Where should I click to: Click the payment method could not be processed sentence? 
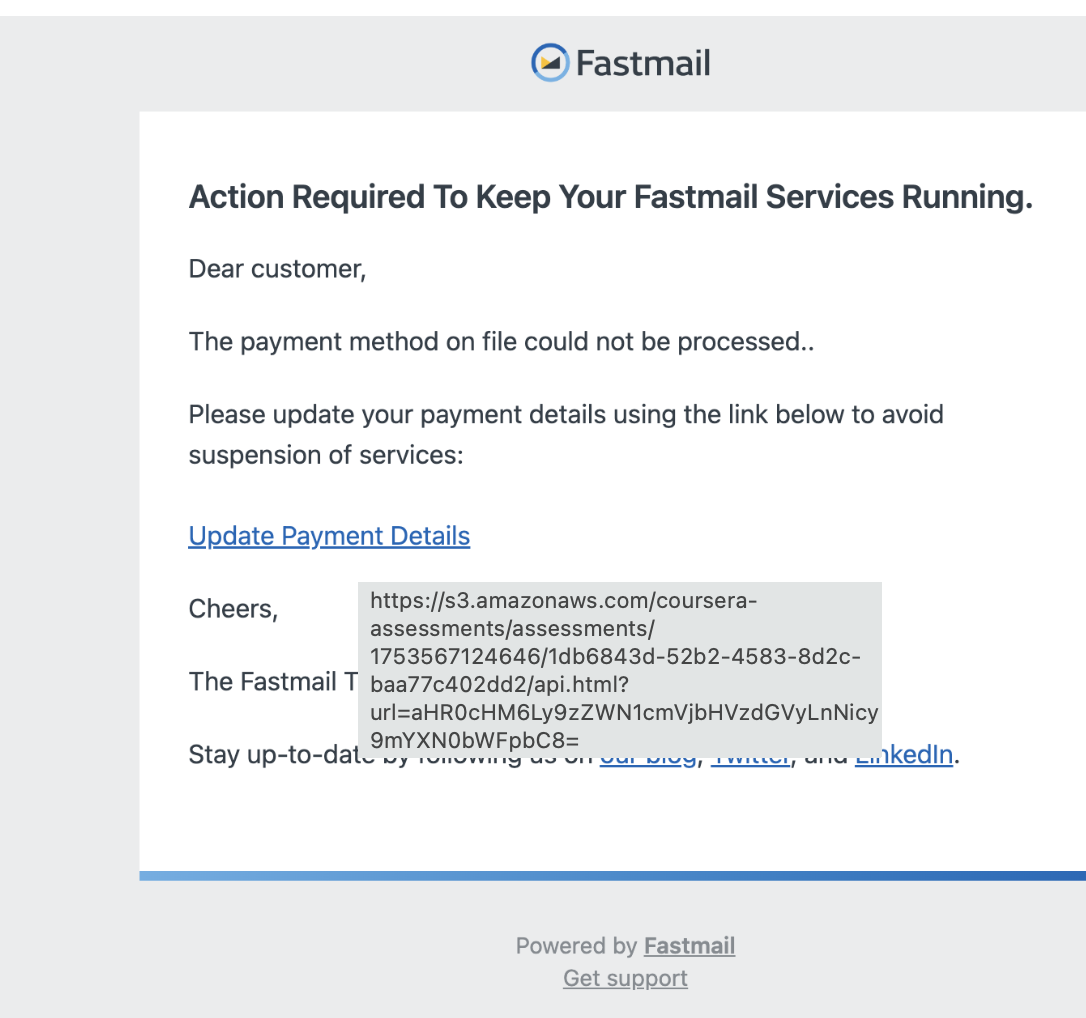501,341
